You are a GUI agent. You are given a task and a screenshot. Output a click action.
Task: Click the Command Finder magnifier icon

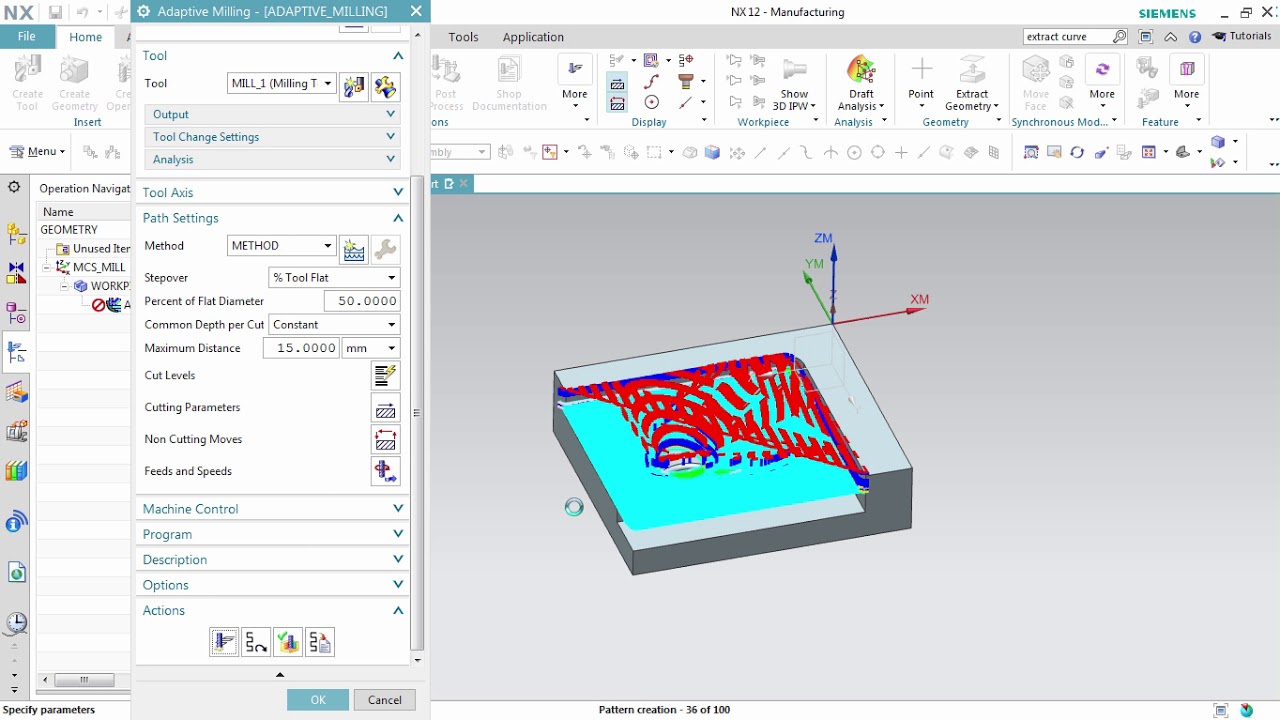click(x=1120, y=37)
